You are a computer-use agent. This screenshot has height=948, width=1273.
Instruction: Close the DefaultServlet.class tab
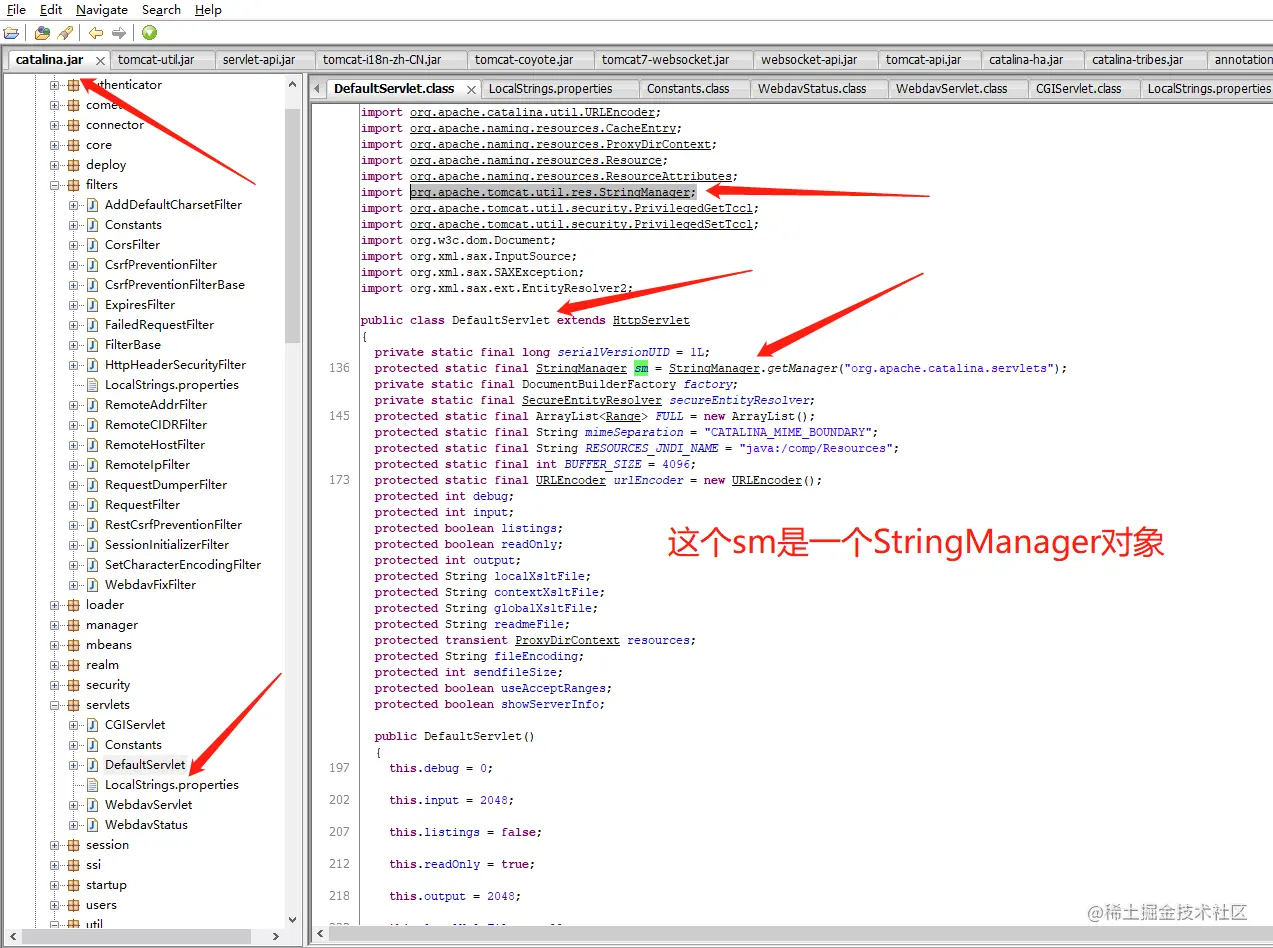click(469, 89)
